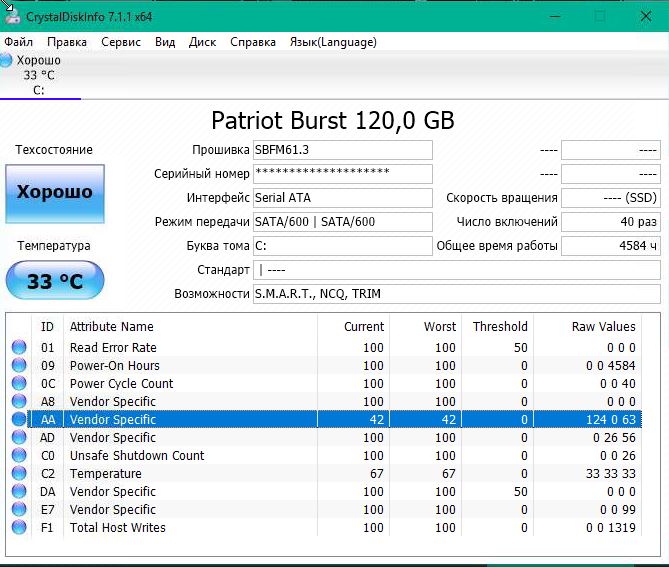Image resolution: width=669 pixels, height=567 pixels.
Task: Open the Вид menu
Action: click(165, 42)
